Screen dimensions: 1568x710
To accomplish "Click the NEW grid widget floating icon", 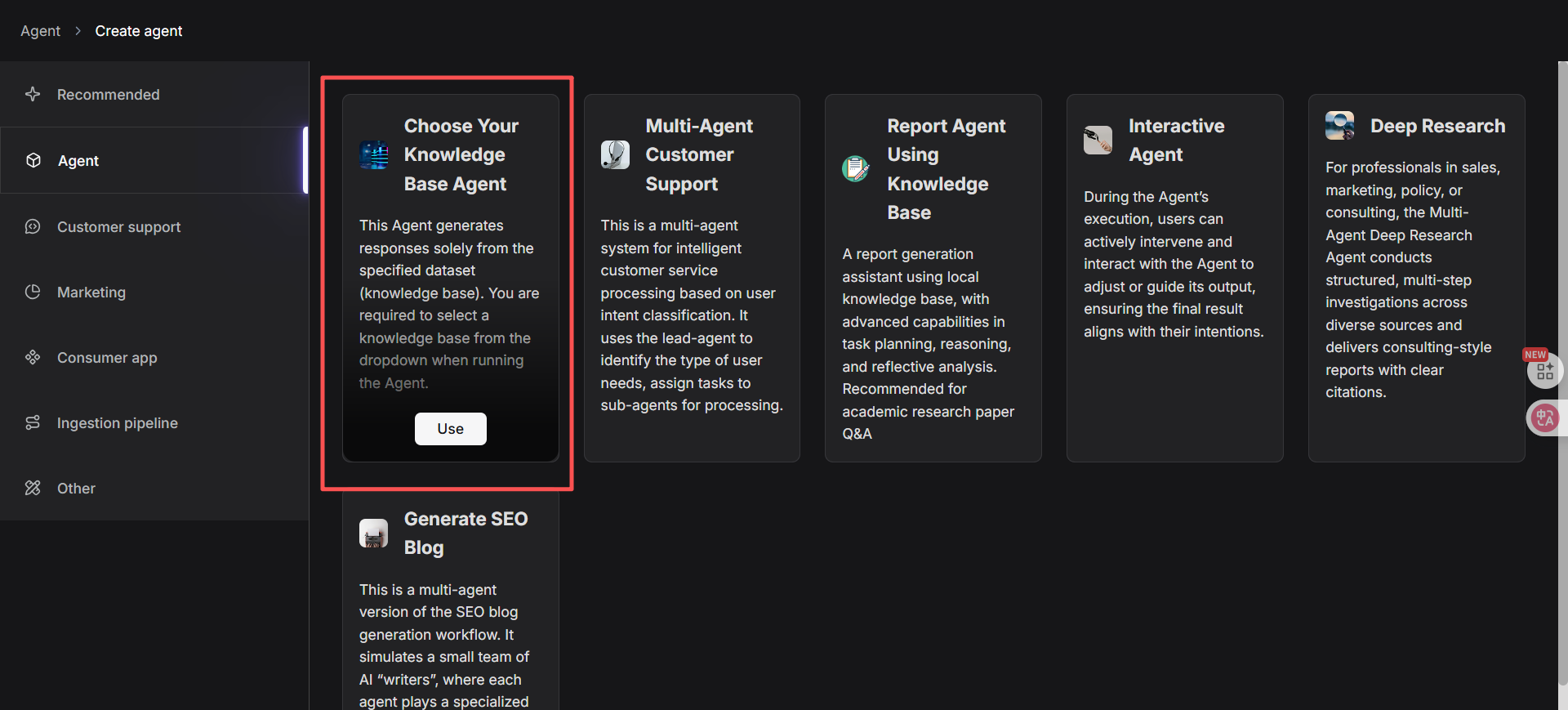I will pos(1544,372).
